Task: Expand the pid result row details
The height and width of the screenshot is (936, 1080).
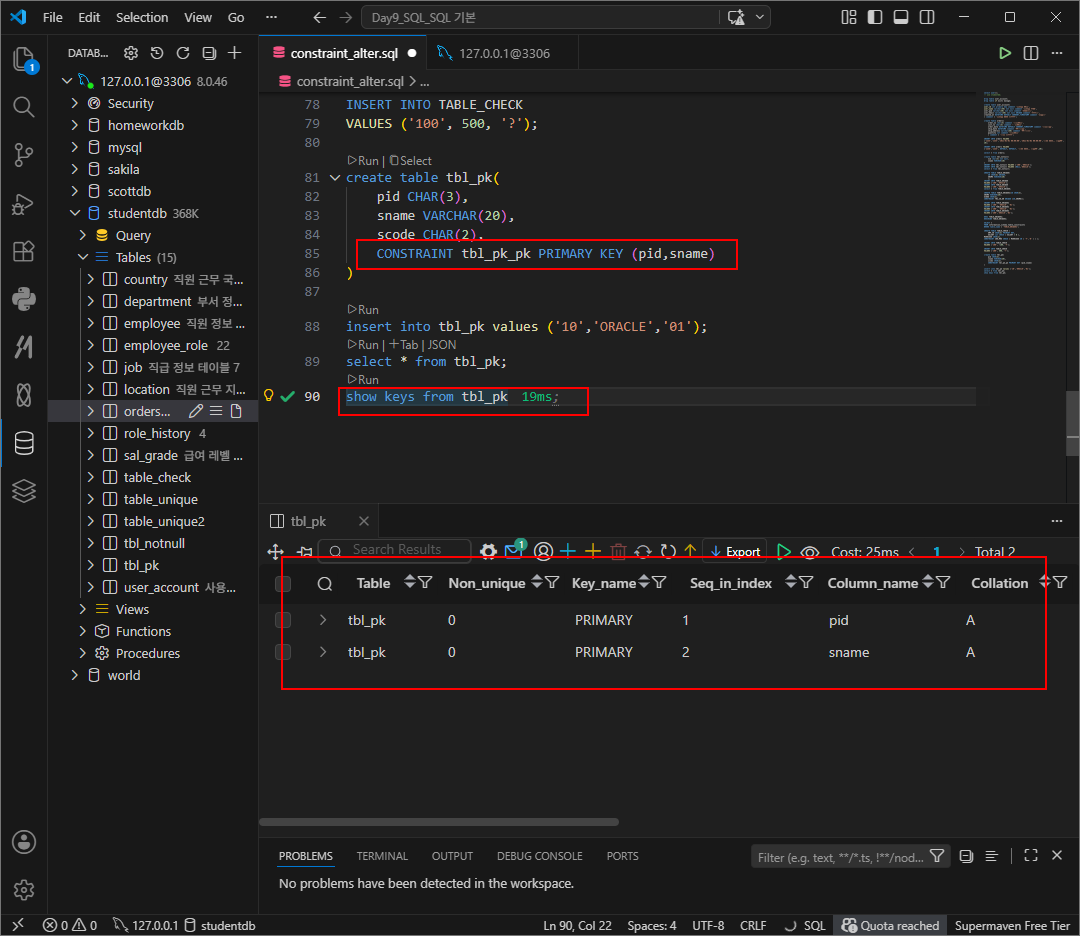Action: pyautogui.click(x=322, y=620)
